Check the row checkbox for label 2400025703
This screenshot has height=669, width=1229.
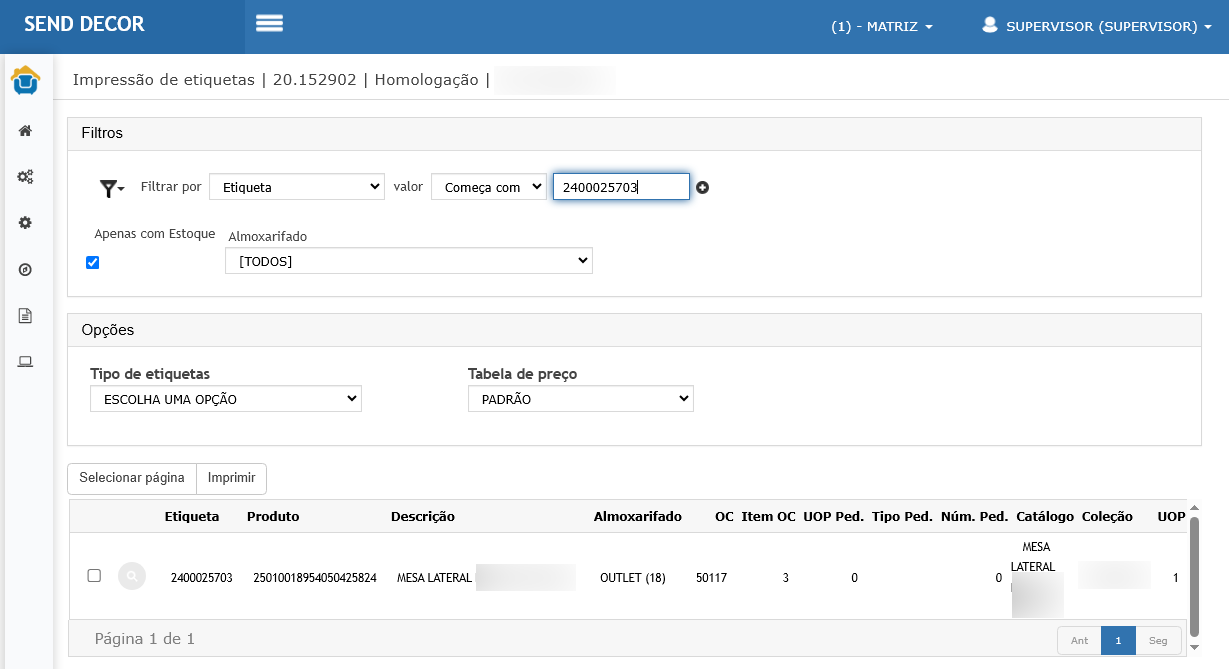(x=94, y=576)
